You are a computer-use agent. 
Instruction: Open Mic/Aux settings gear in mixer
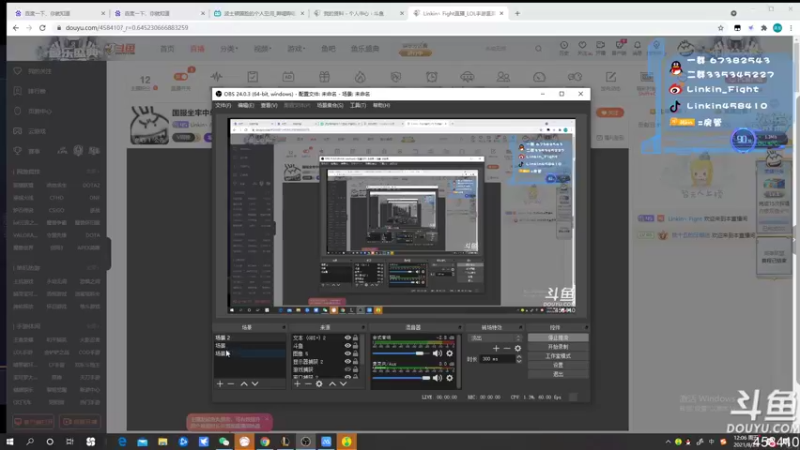pos(449,378)
